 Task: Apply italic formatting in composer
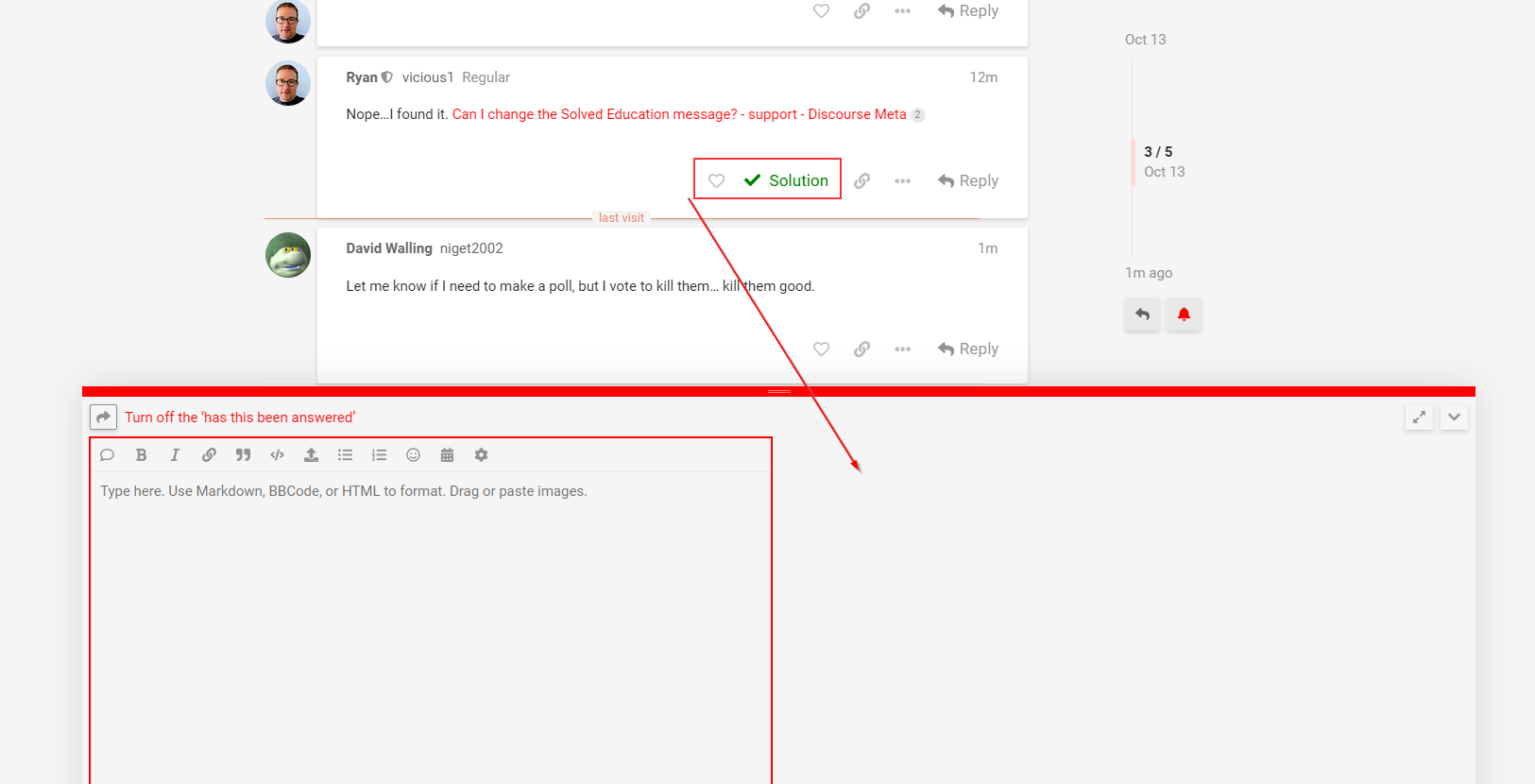click(x=175, y=455)
